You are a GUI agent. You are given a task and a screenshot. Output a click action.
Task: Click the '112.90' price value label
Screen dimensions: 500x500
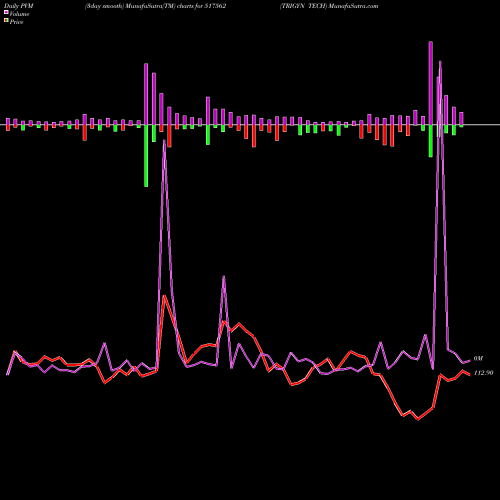[x=483, y=373]
